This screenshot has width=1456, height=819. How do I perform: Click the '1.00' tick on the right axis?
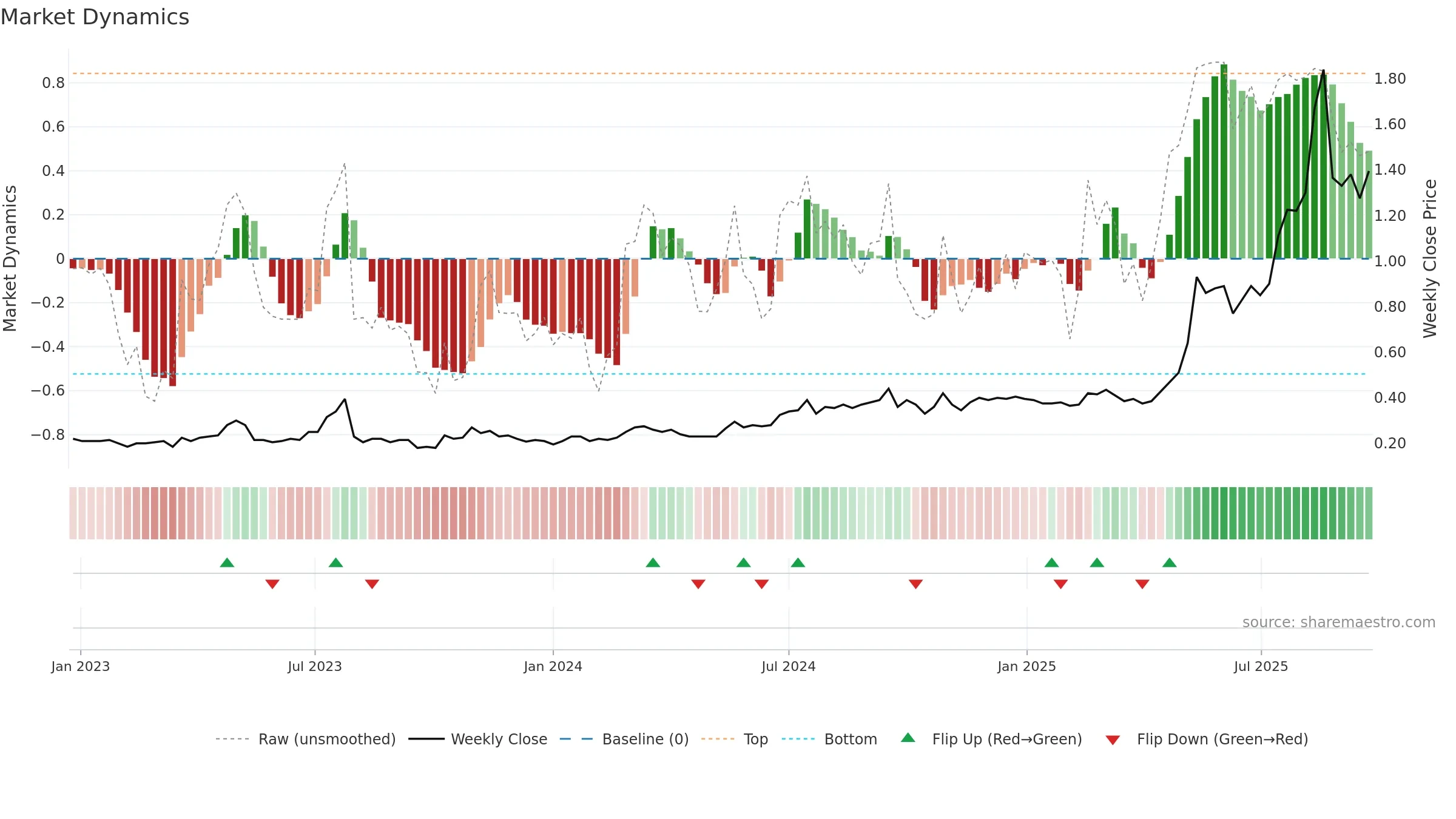click(x=1390, y=261)
